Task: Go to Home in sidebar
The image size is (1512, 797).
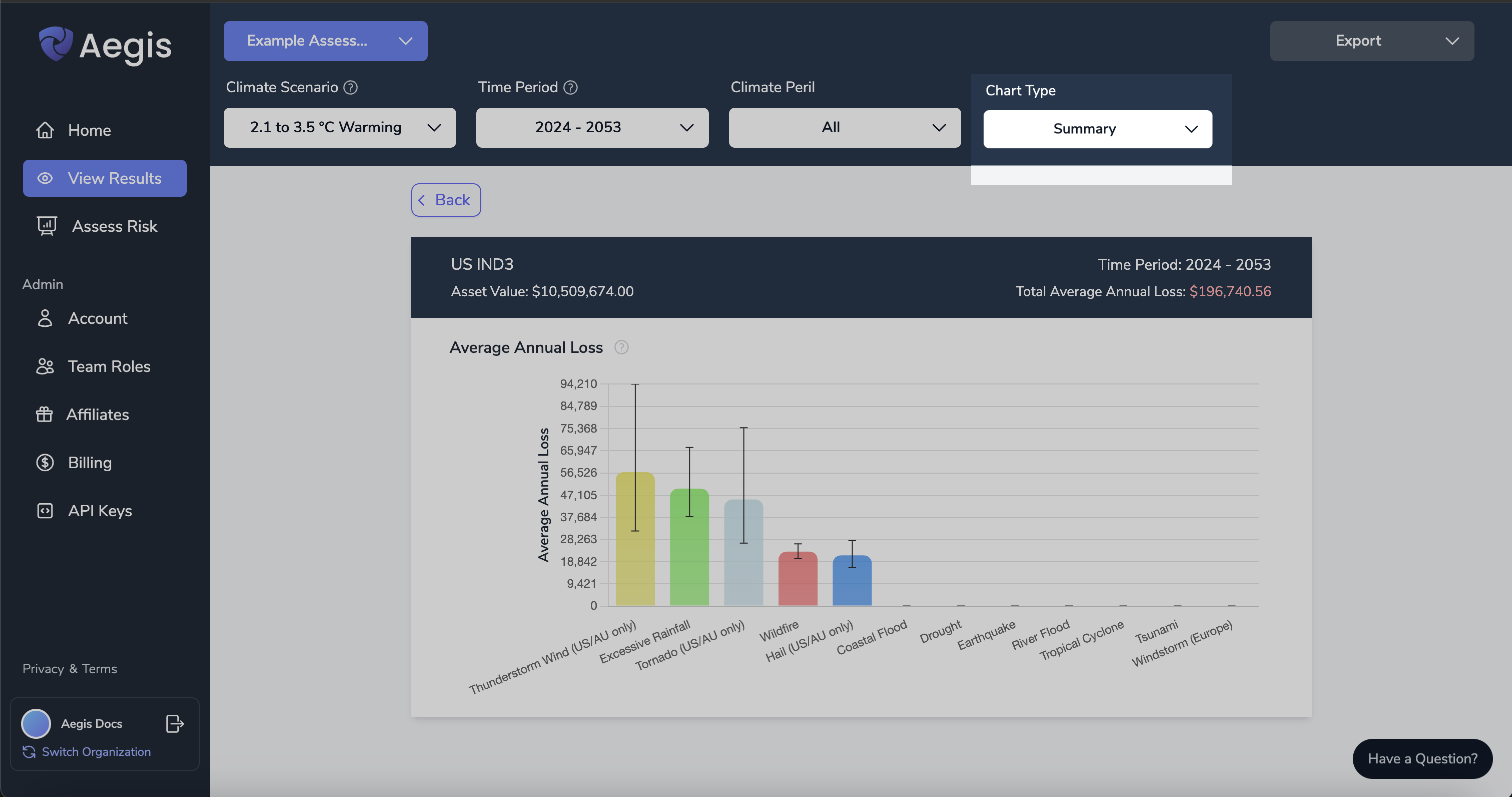Action: click(x=105, y=130)
